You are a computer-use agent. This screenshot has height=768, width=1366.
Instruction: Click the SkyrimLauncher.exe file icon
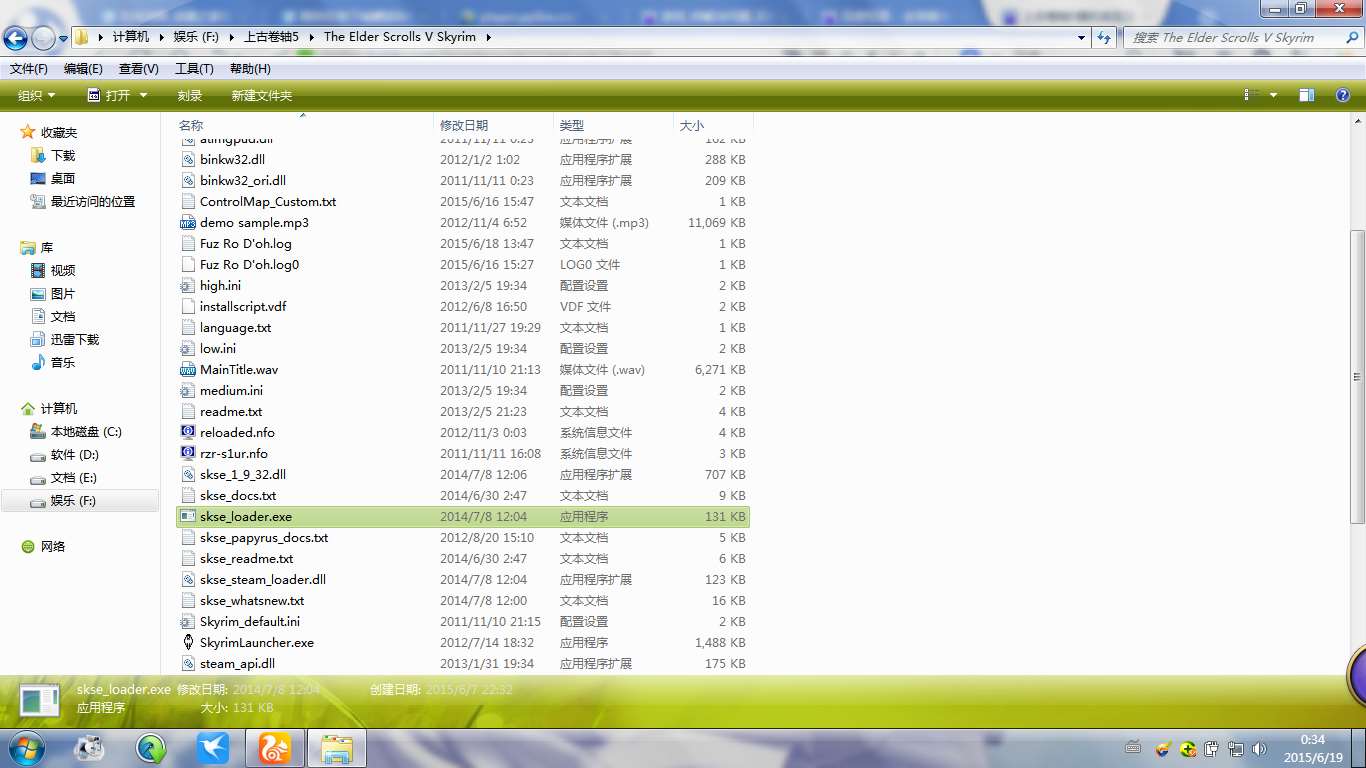pyautogui.click(x=188, y=643)
